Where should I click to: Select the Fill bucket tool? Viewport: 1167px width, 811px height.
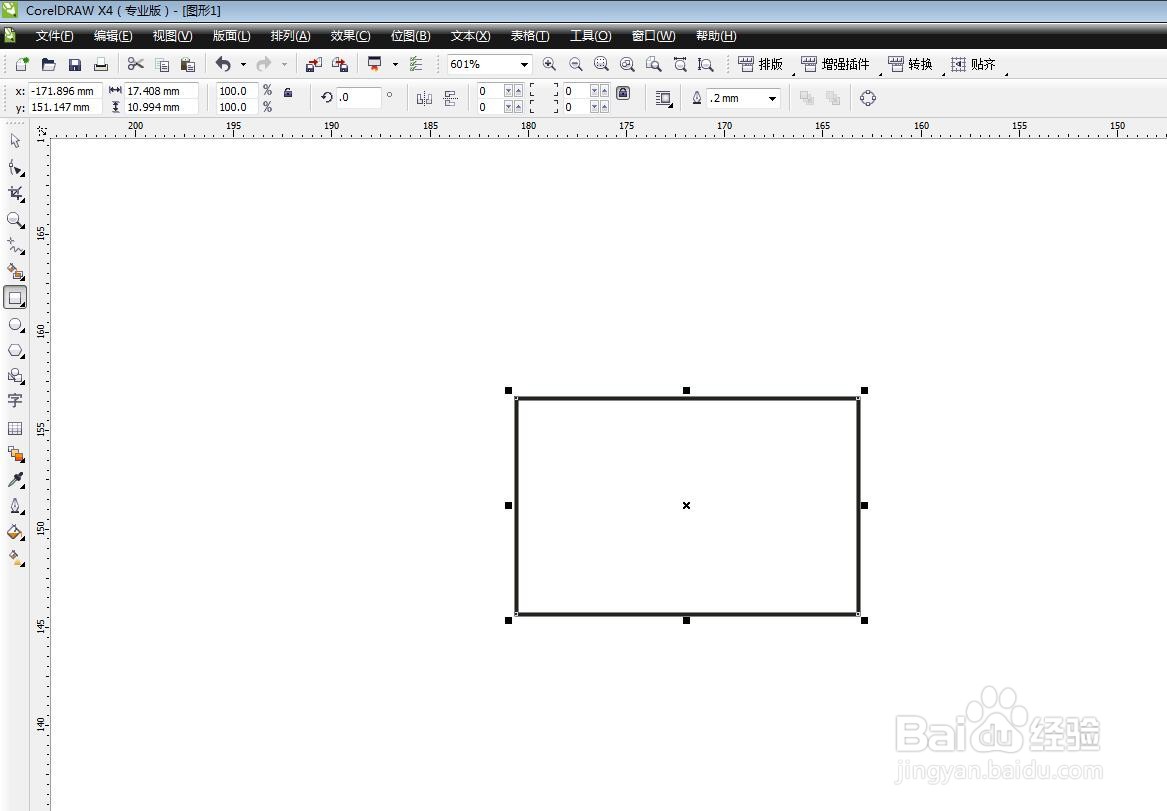coord(15,532)
